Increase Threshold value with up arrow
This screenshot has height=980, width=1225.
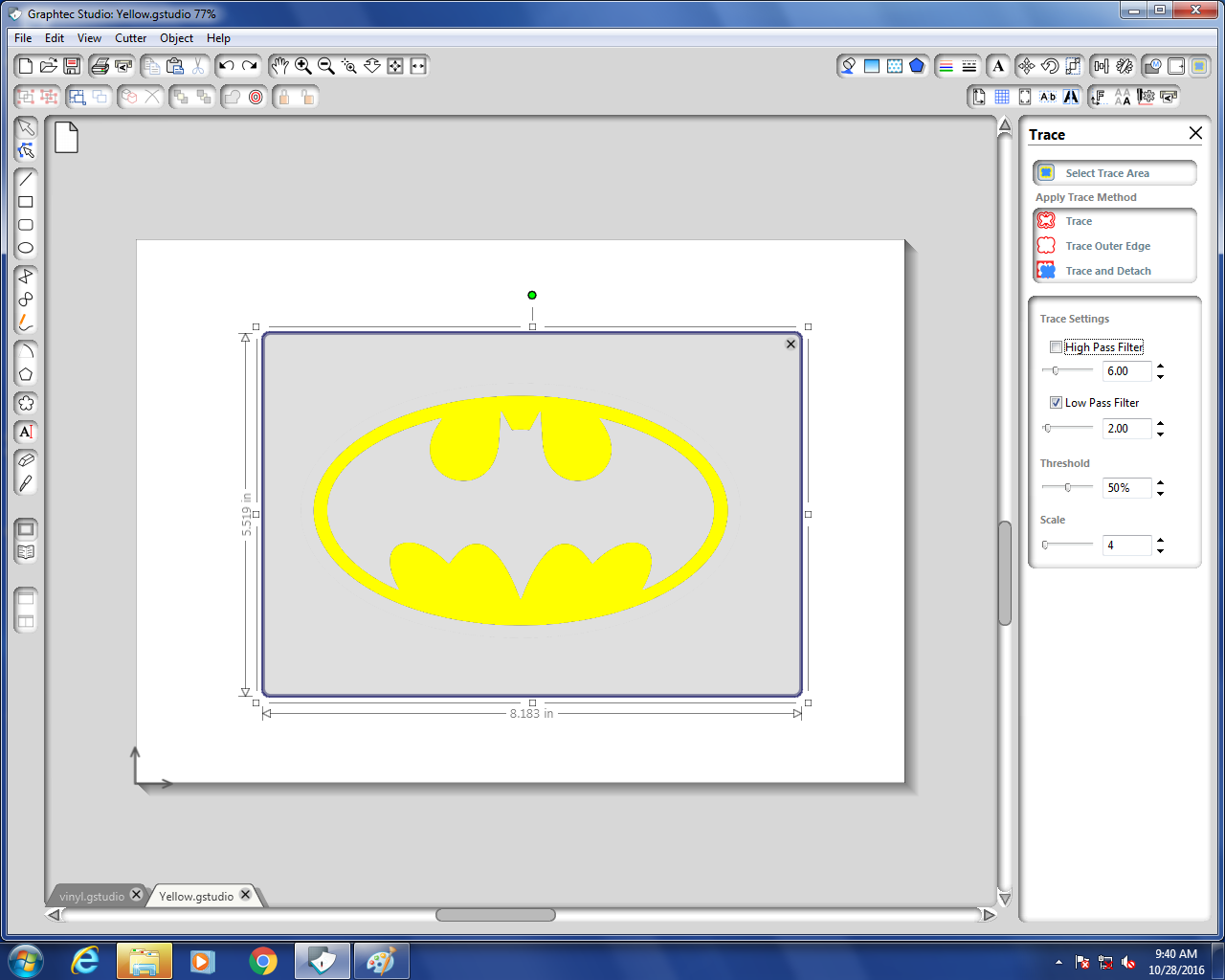point(1161,483)
